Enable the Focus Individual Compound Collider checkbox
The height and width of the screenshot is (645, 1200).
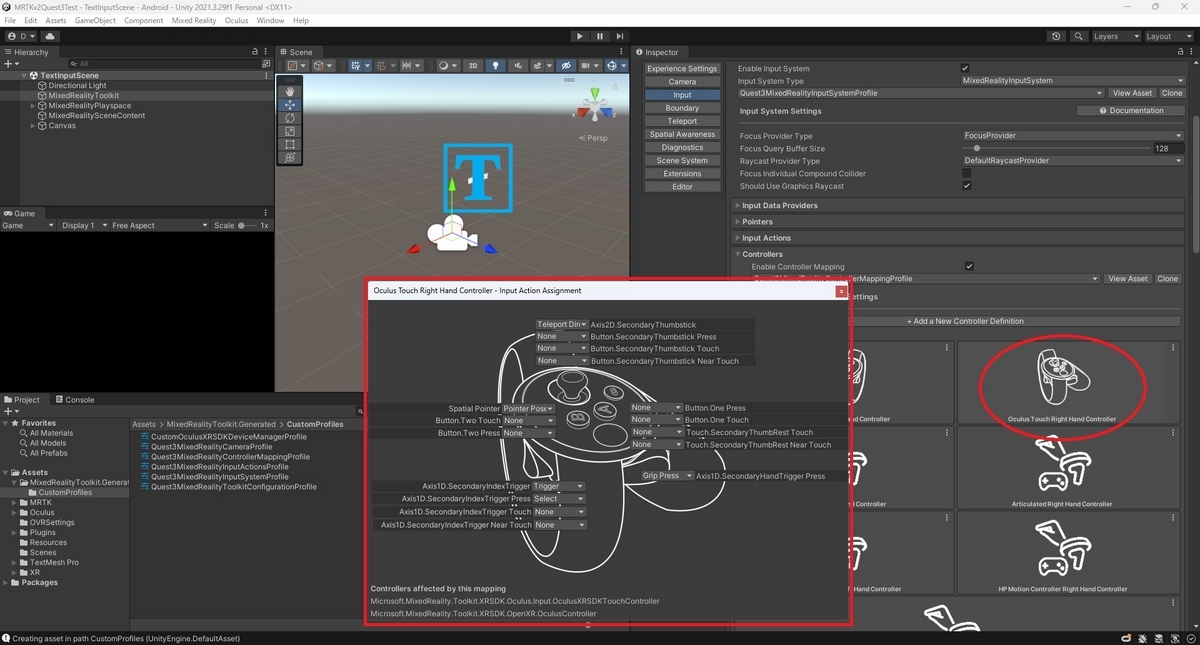966,173
